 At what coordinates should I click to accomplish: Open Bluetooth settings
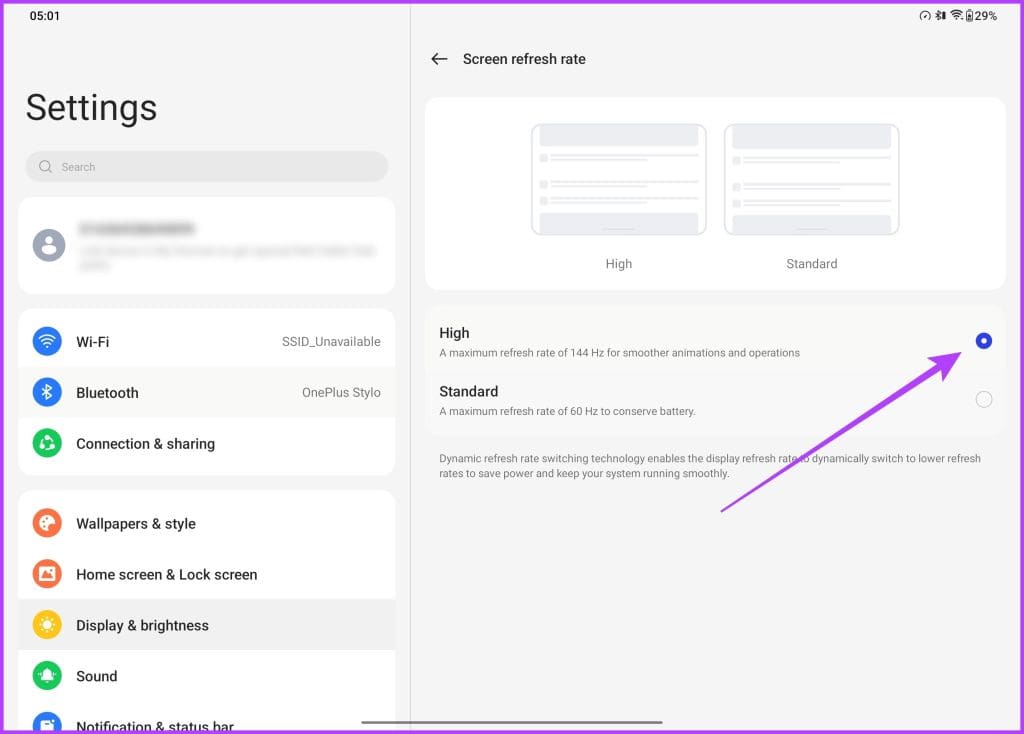pos(206,392)
